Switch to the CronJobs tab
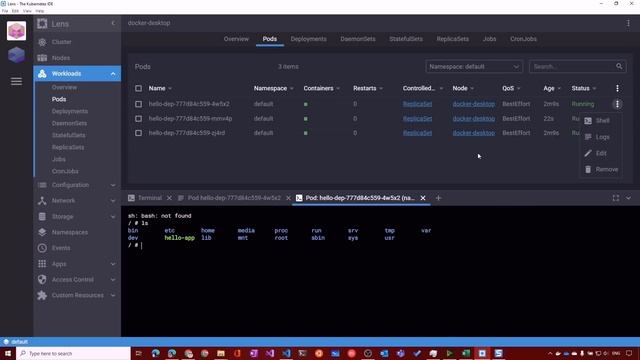640x360 pixels. point(523,39)
